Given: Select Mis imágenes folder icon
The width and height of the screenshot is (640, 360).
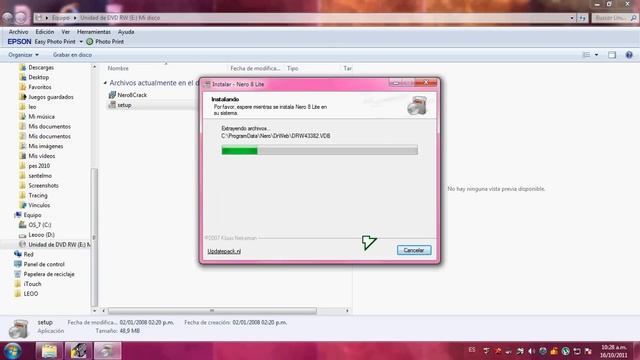Looking at the screenshot, I should [23, 146].
